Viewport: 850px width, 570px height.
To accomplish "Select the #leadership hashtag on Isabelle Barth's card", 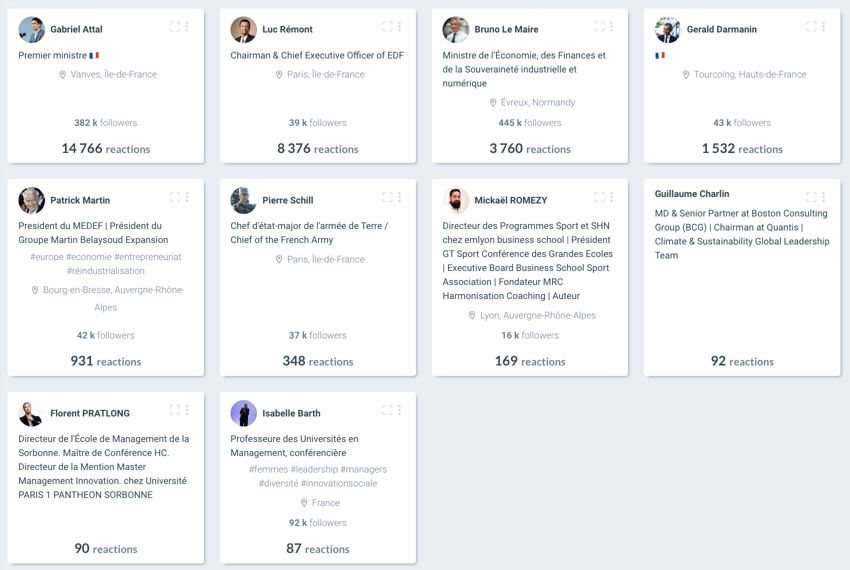I will click(314, 469).
